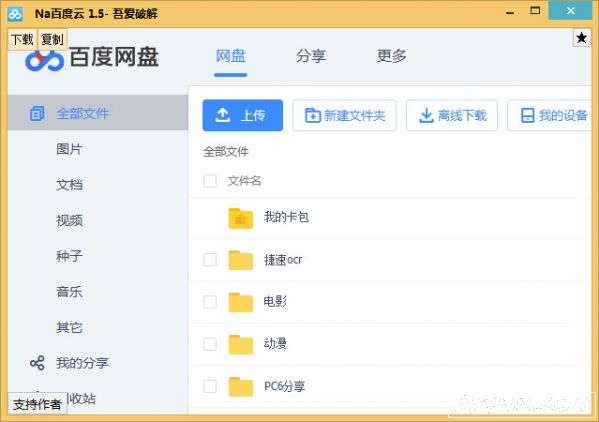Image resolution: width=599 pixels, height=422 pixels.
Task: Check the box beside 电影
Action: point(210,302)
